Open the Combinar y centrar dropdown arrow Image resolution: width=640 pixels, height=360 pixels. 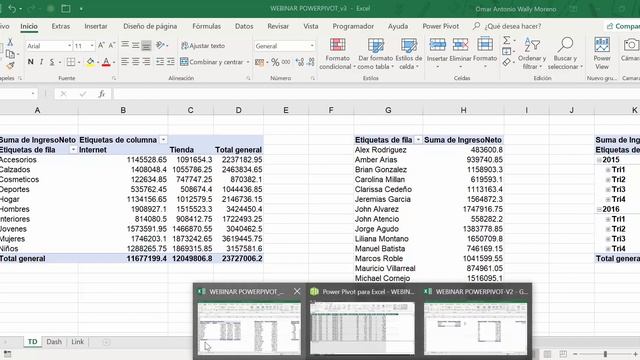pyautogui.click(x=248, y=62)
